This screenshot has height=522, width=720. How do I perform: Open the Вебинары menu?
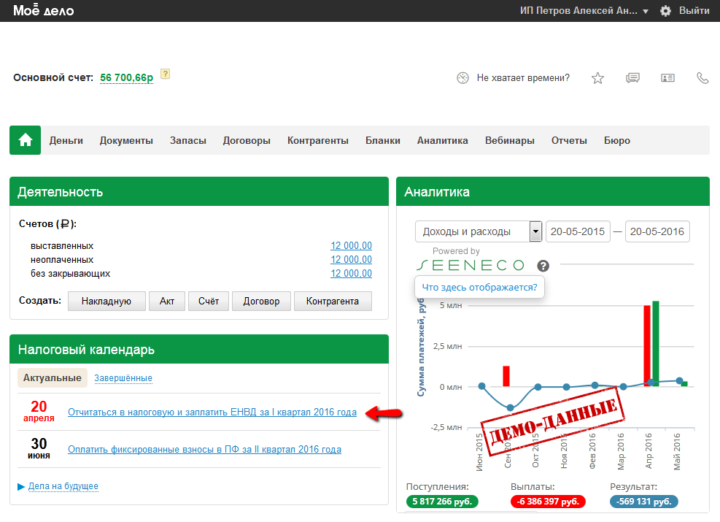click(510, 140)
